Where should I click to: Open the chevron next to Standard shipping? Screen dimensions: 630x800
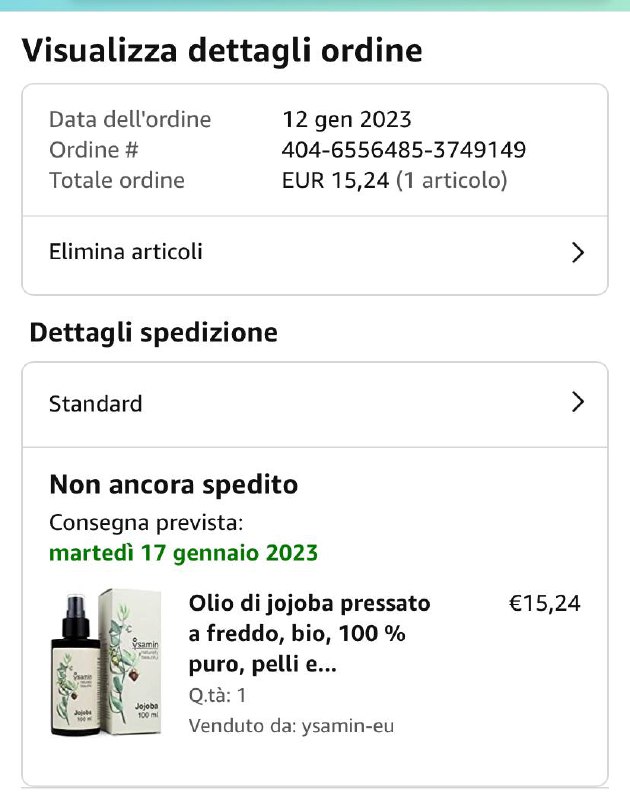[577, 403]
